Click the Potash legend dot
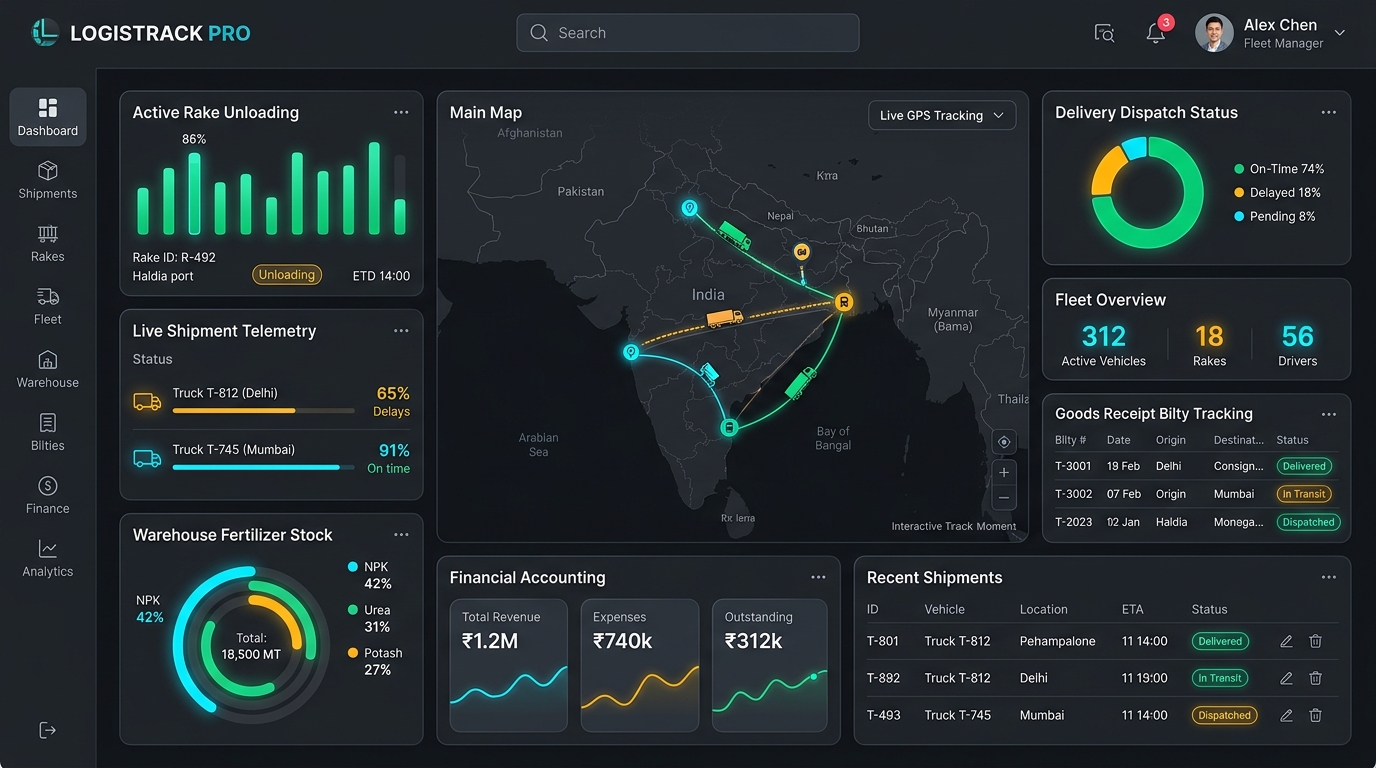The image size is (1376, 768). tap(352, 653)
